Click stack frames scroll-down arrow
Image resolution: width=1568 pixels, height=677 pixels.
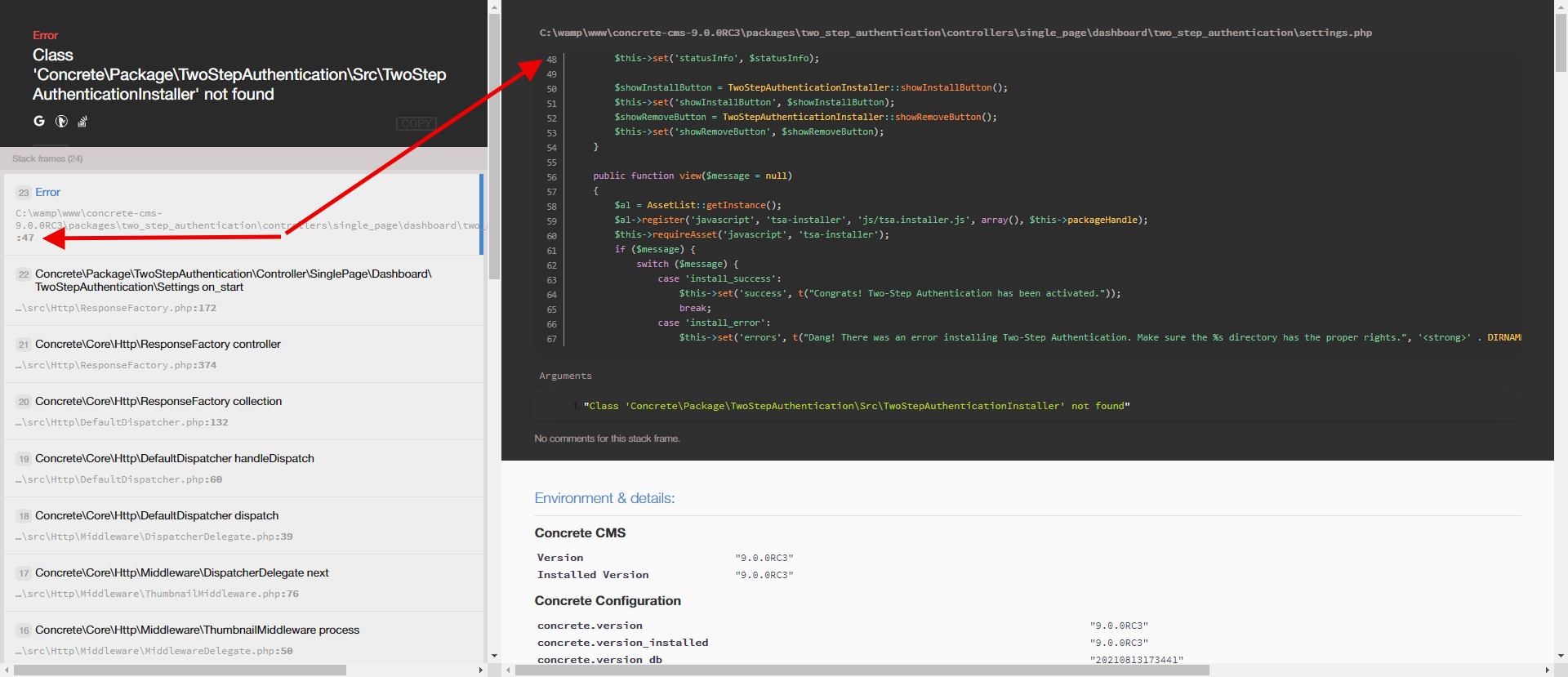pyautogui.click(x=494, y=656)
